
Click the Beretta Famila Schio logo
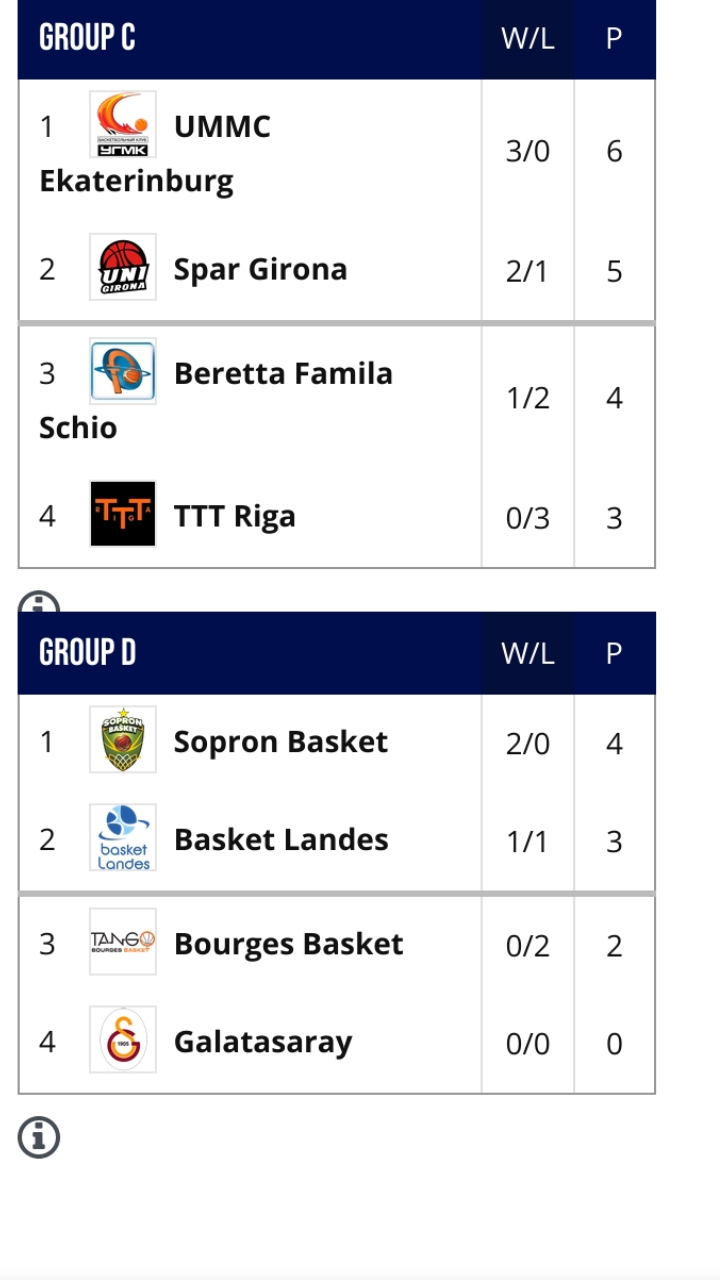(x=123, y=371)
